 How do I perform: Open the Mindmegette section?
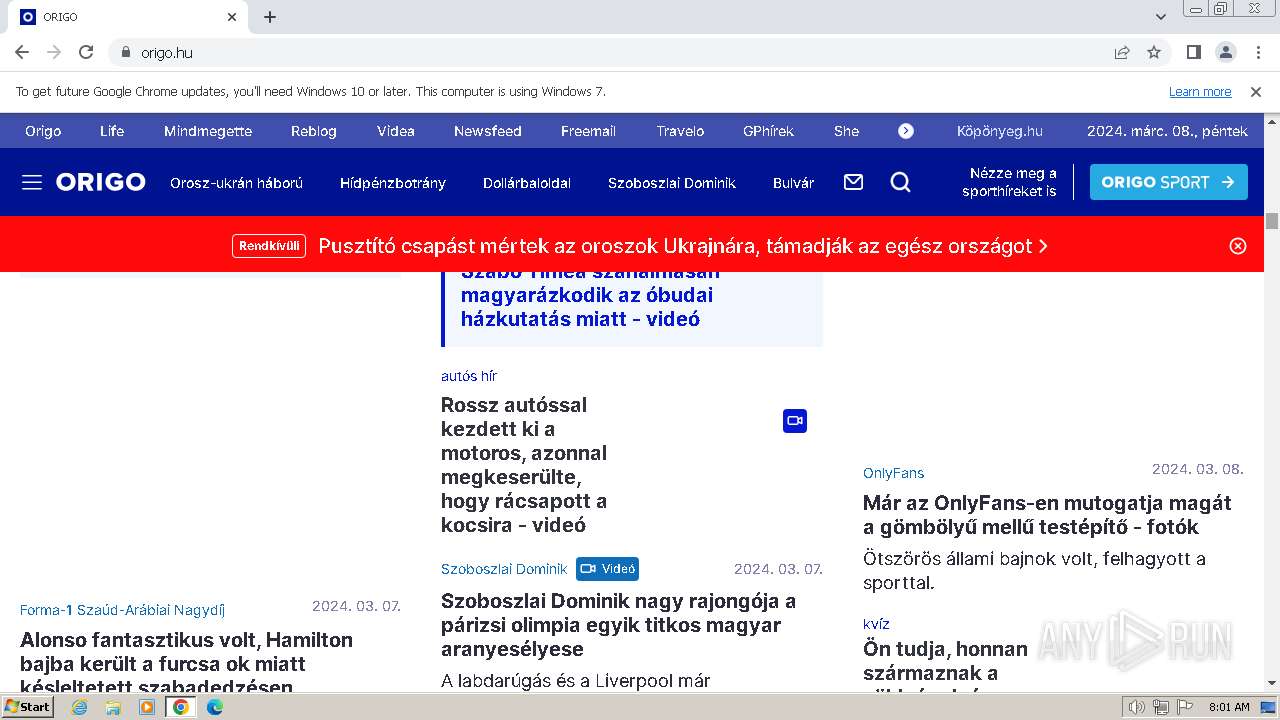click(x=208, y=131)
